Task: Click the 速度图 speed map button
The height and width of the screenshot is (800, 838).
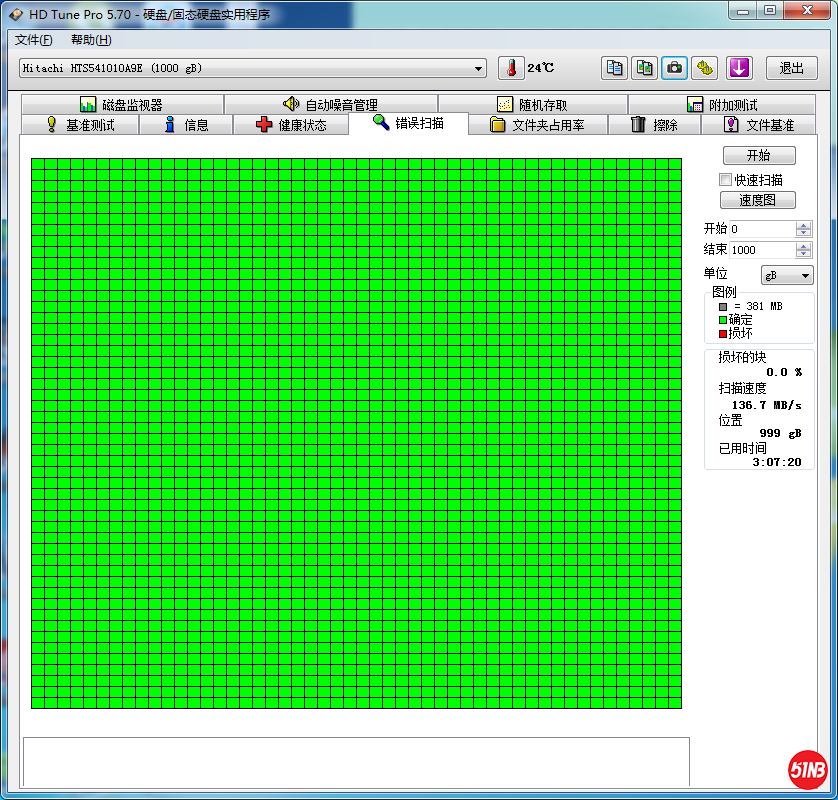Action: point(758,200)
